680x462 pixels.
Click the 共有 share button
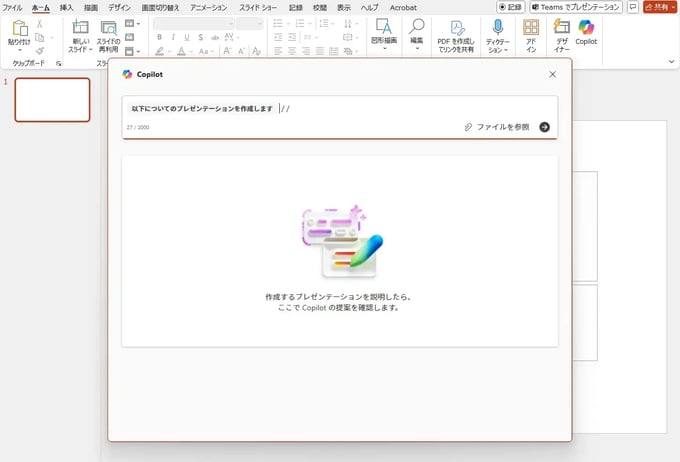(660, 7)
